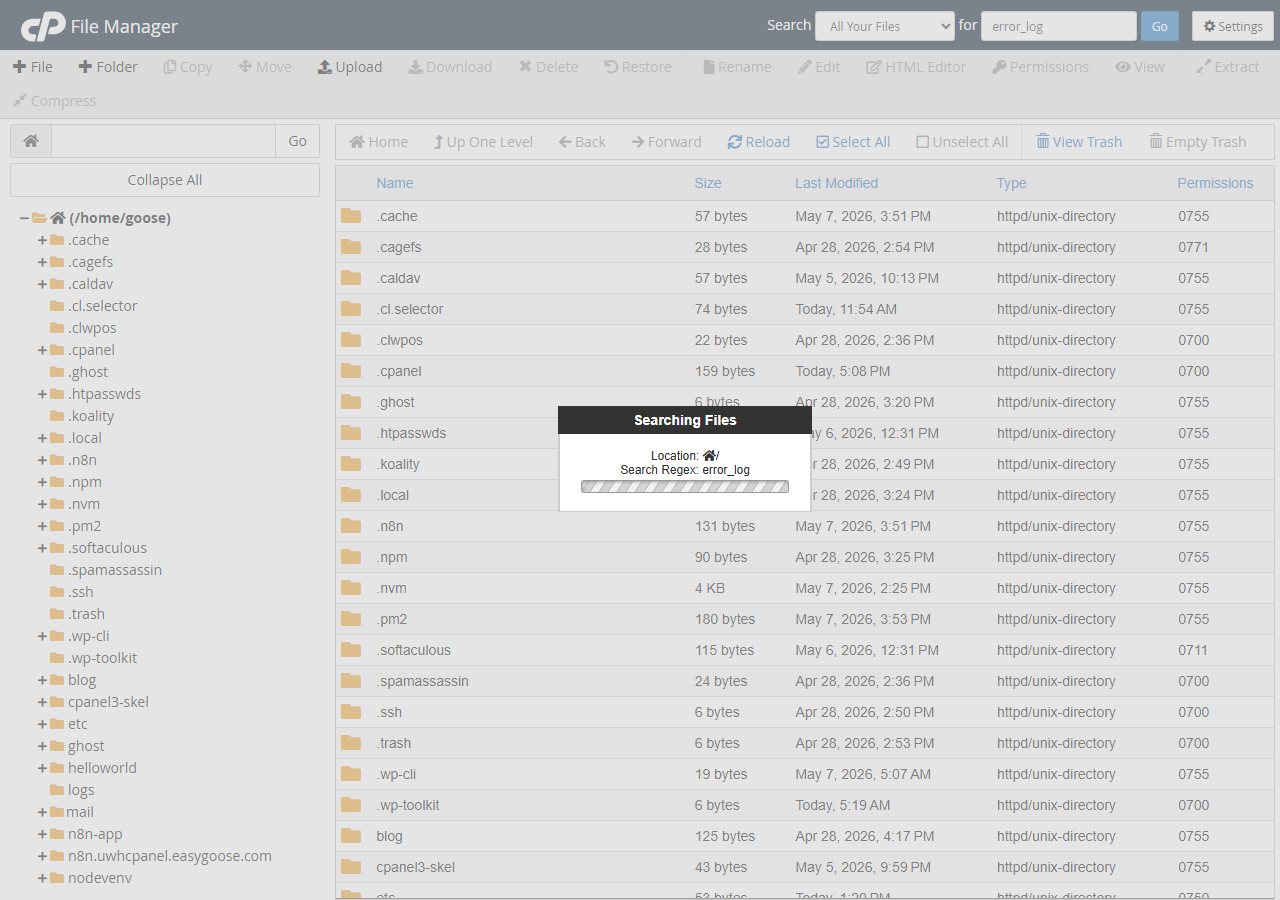This screenshot has width=1280, height=900.
Task: Click Up One Level
Action: (483, 142)
